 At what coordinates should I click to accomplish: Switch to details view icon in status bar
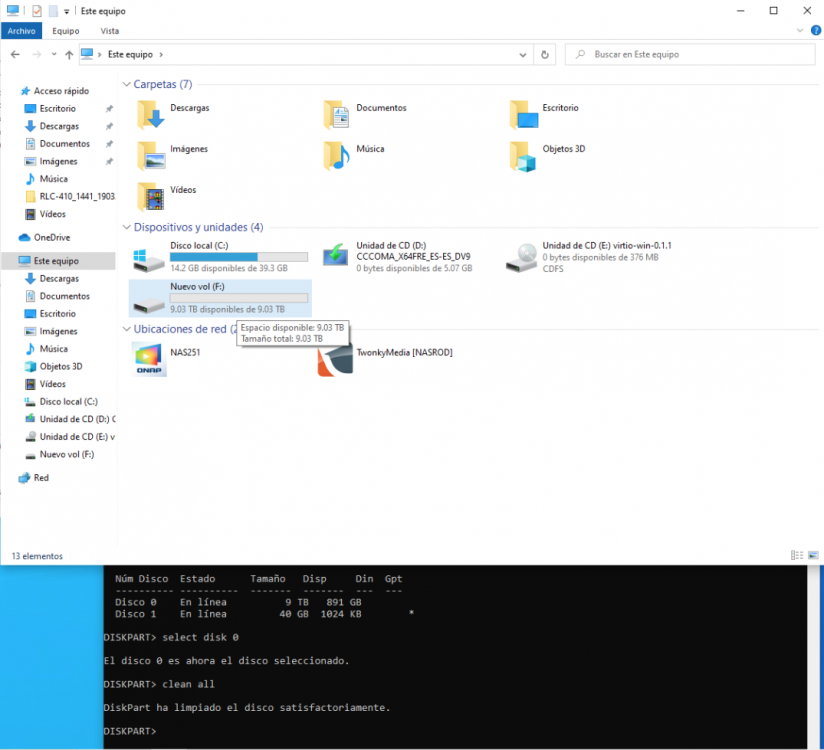coord(797,556)
